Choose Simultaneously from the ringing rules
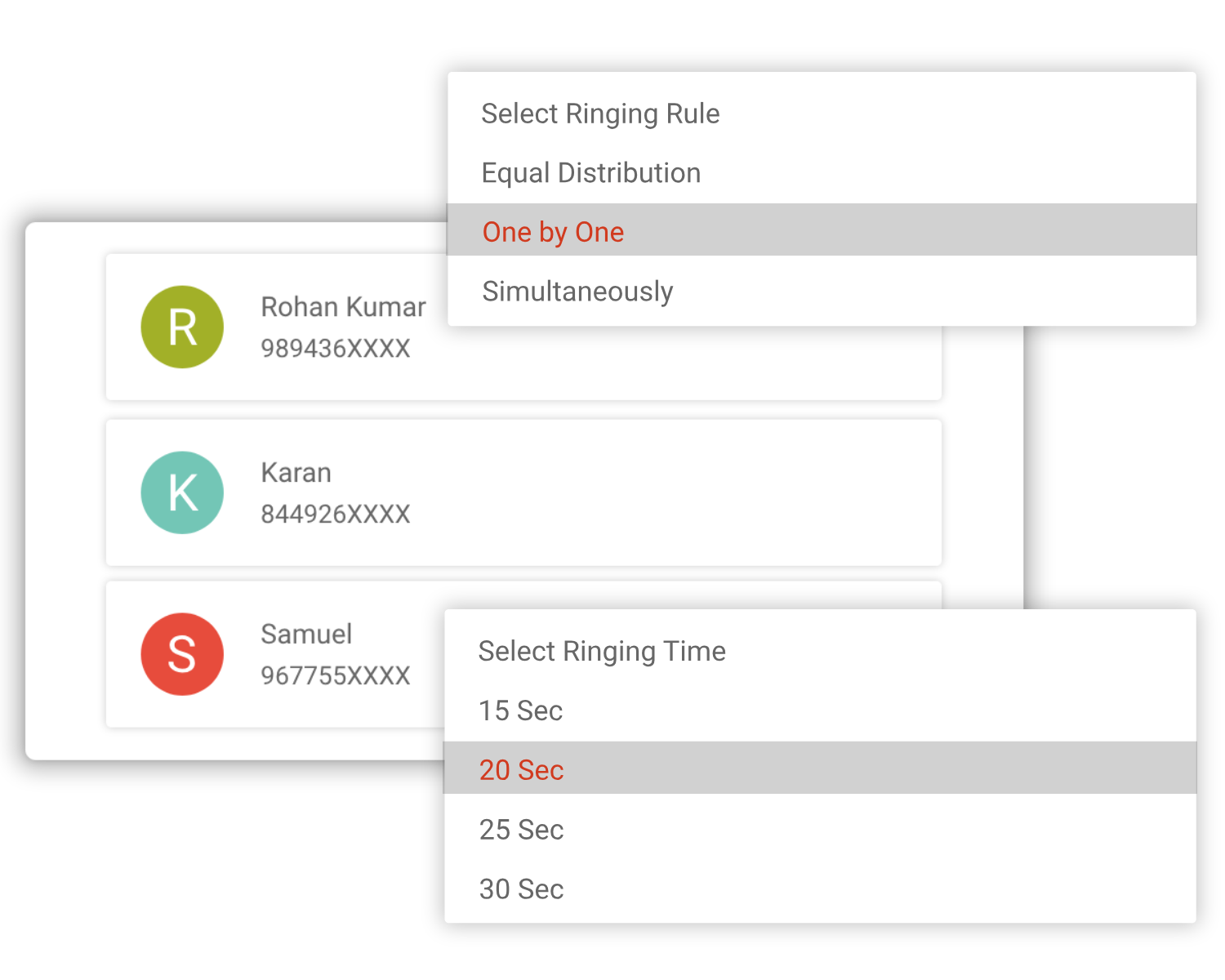This screenshot has height=980, width=1225. pyautogui.click(x=577, y=291)
